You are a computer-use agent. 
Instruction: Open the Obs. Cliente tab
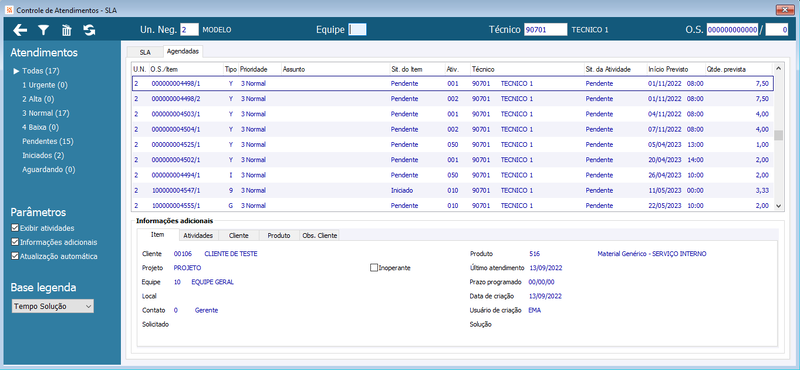[x=320, y=235]
